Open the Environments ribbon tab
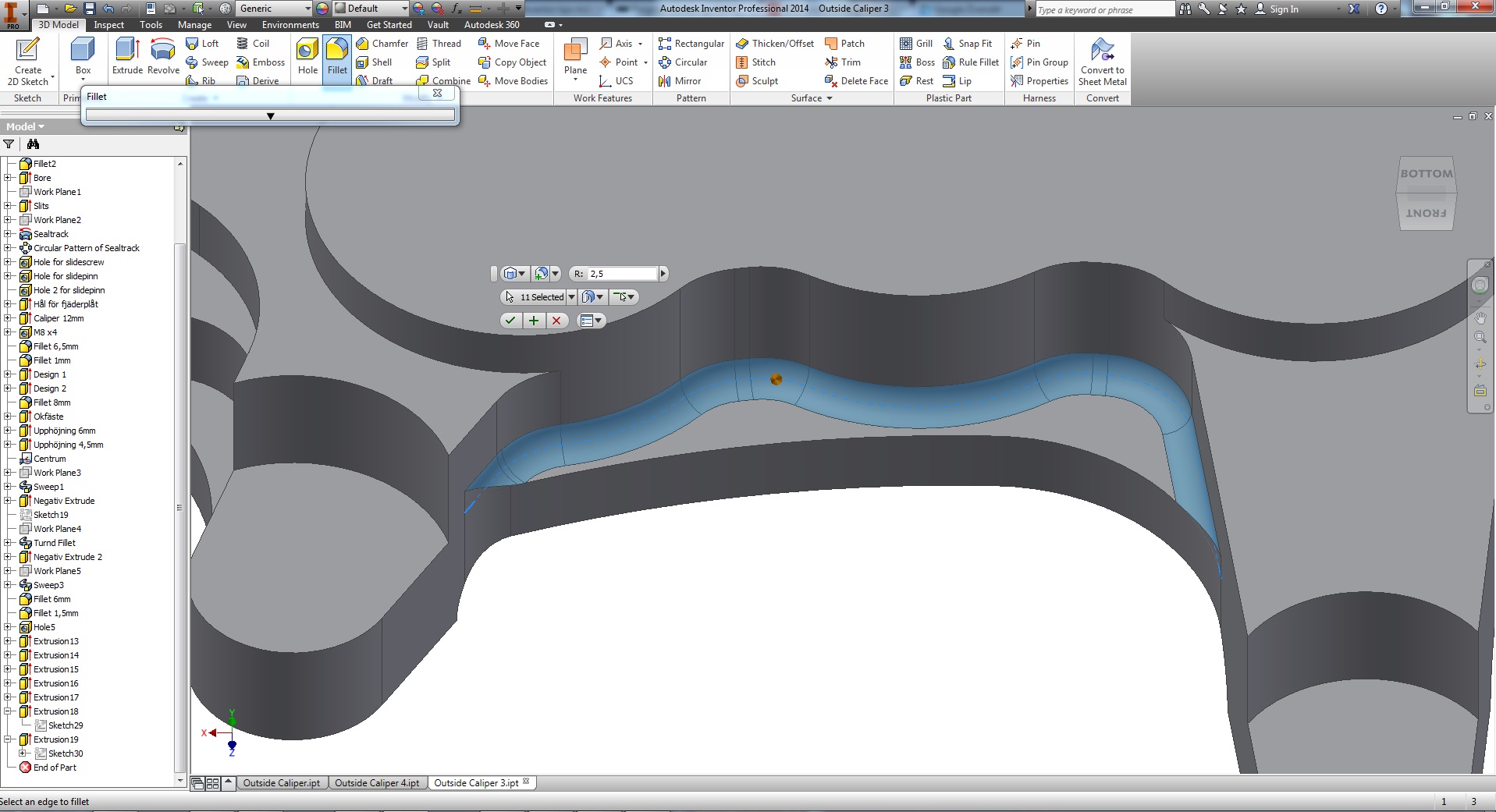 tap(290, 25)
